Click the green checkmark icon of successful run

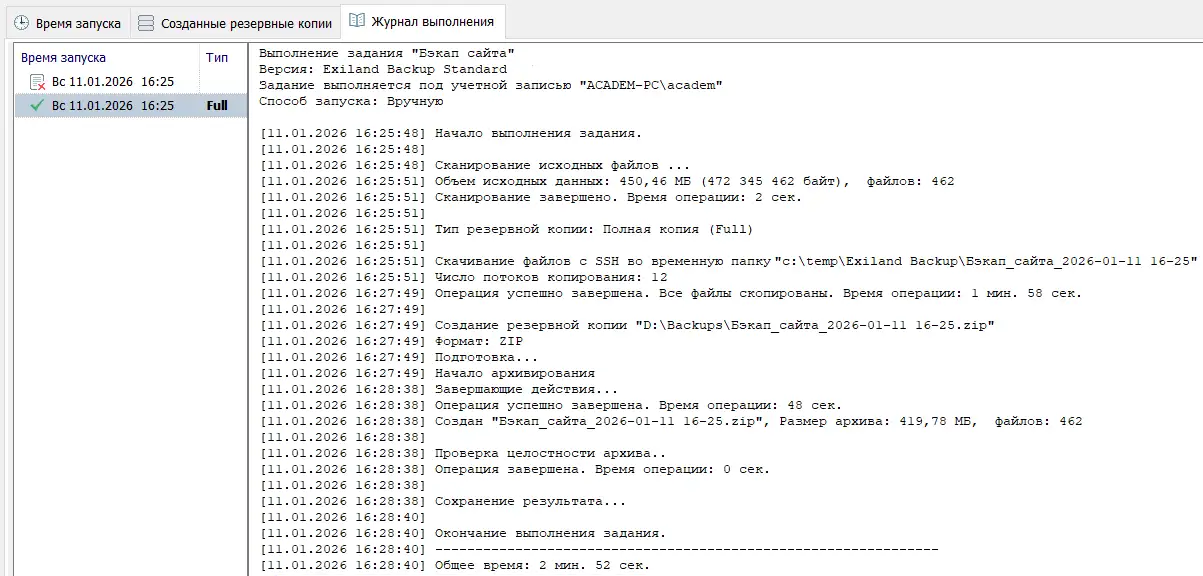coord(38,105)
